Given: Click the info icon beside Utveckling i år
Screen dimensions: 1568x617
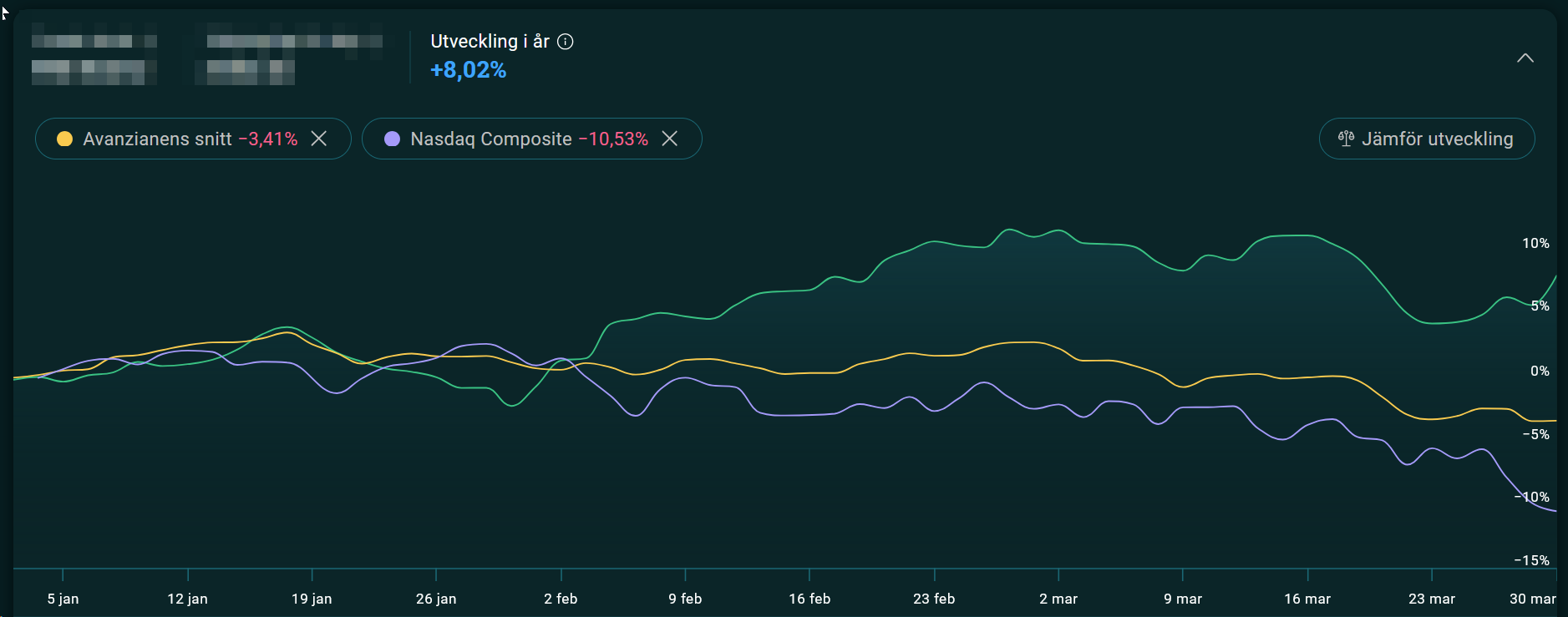Looking at the screenshot, I should click(566, 42).
